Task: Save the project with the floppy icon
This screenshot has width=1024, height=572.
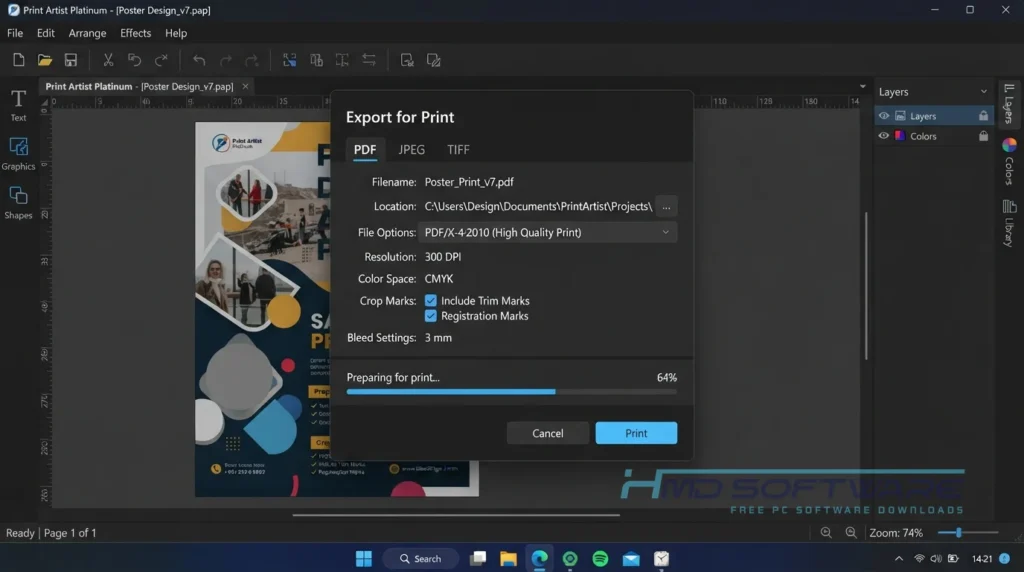Action: point(71,60)
